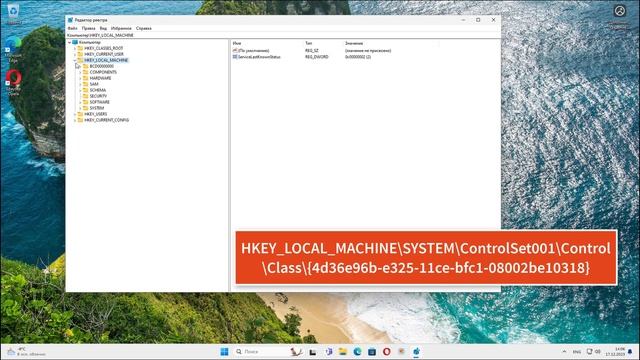Click the HKEY_USERS folder icon
Viewport: 640px width, 360px height.
click(80, 114)
